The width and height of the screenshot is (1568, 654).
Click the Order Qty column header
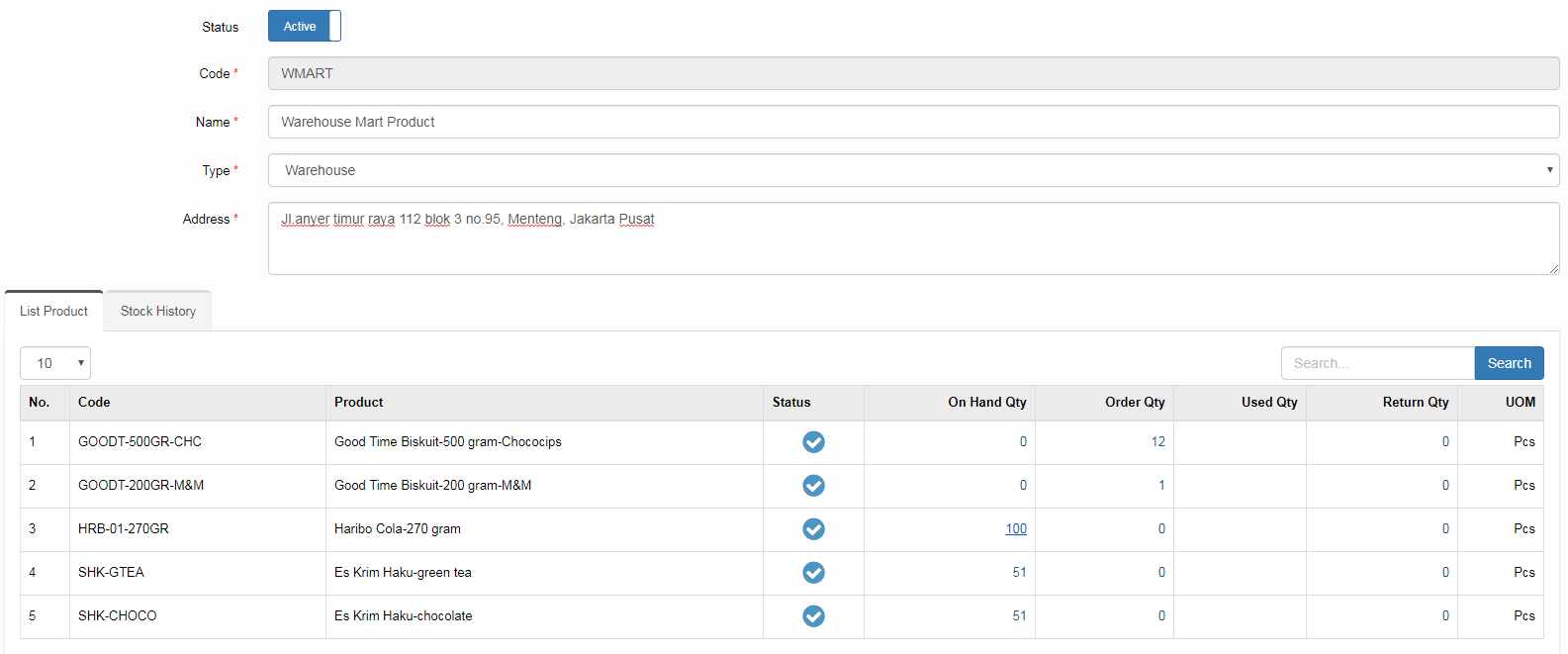(1135, 403)
